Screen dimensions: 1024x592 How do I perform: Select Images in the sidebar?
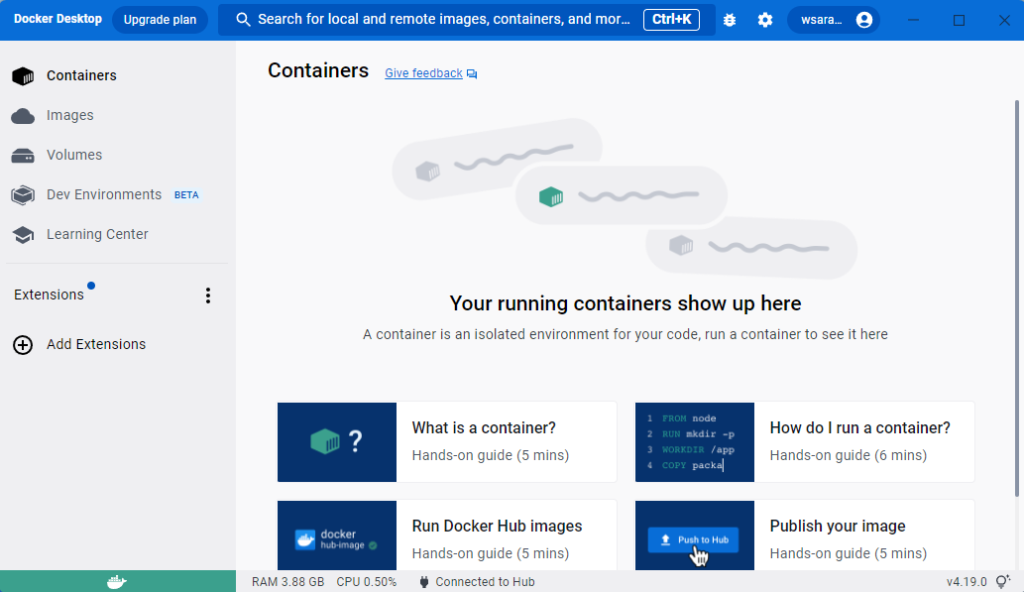[x=70, y=116]
